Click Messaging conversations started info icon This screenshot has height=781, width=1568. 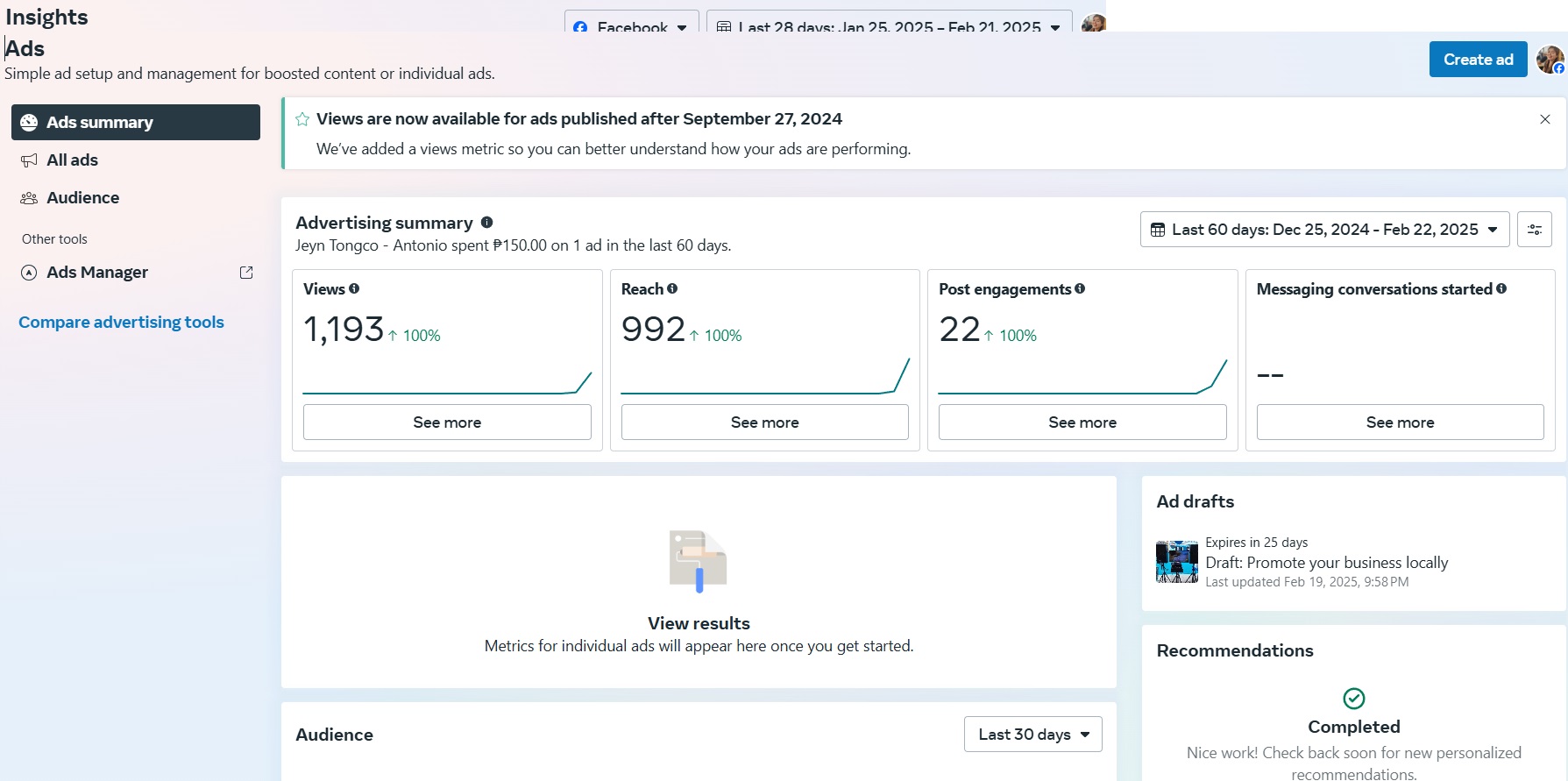pos(1501,288)
